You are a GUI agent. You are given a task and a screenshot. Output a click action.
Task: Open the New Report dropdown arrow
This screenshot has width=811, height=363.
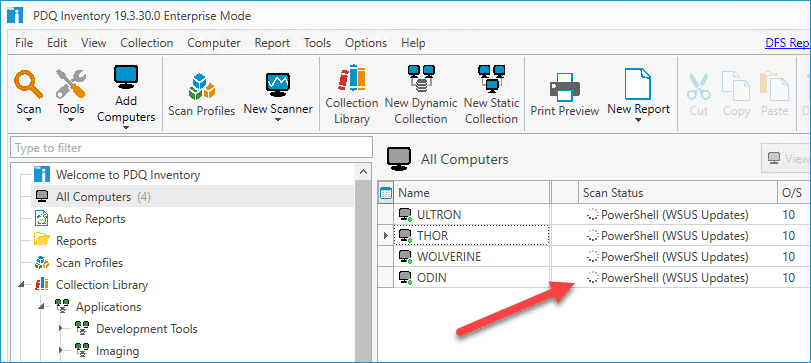(638, 119)
